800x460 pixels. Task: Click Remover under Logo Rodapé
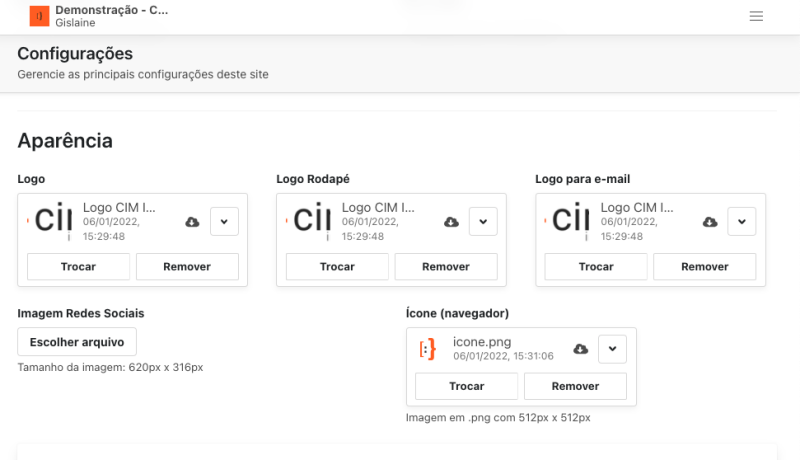click(x=446, y=267)
